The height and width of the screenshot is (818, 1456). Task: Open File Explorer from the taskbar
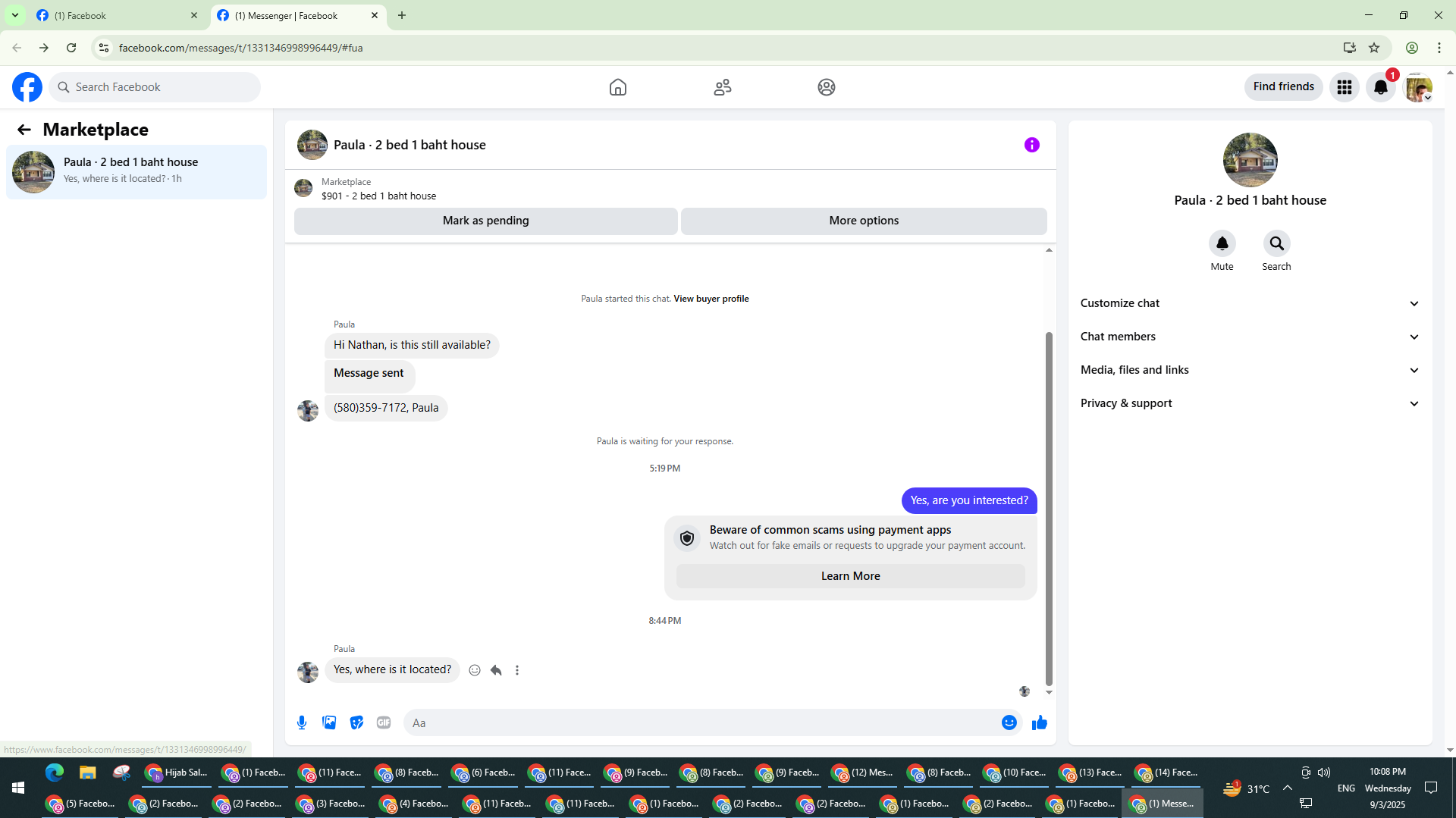tap(88, 773)
